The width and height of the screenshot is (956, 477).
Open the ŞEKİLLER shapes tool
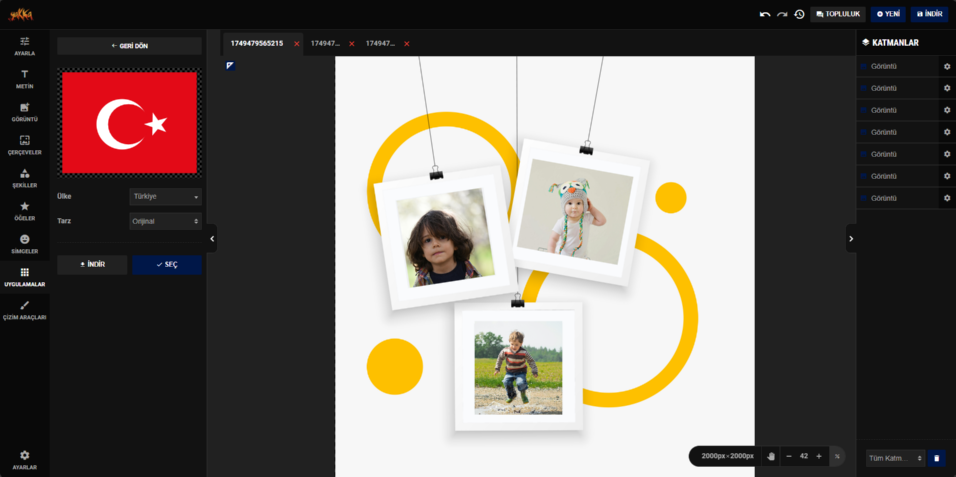coord(24,178)
